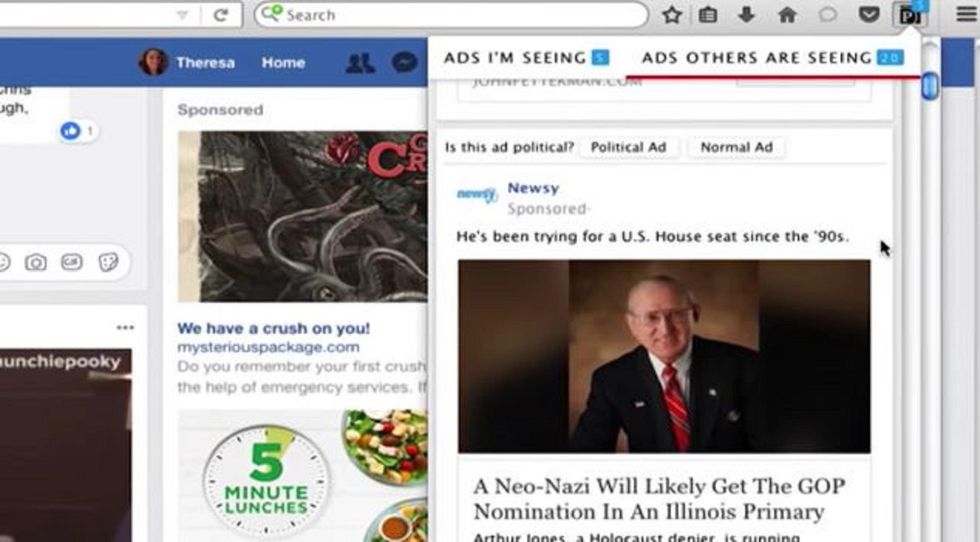Open the bookmarks list icon
The height and width of the screenshot is (542, 980).
(x=708, y=14)
